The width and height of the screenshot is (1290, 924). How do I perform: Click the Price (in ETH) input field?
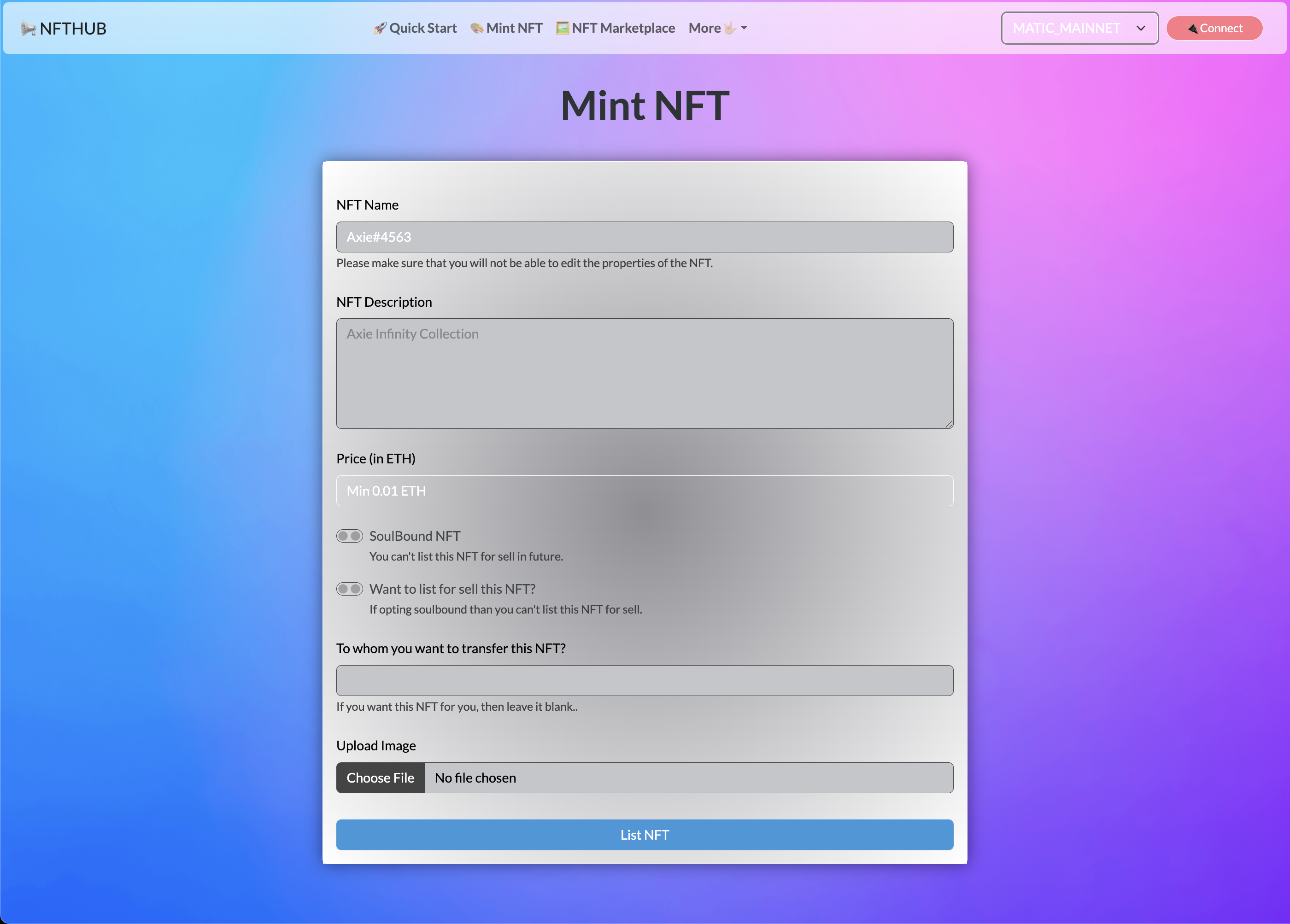pyautogui.click(x=645, y=491)
